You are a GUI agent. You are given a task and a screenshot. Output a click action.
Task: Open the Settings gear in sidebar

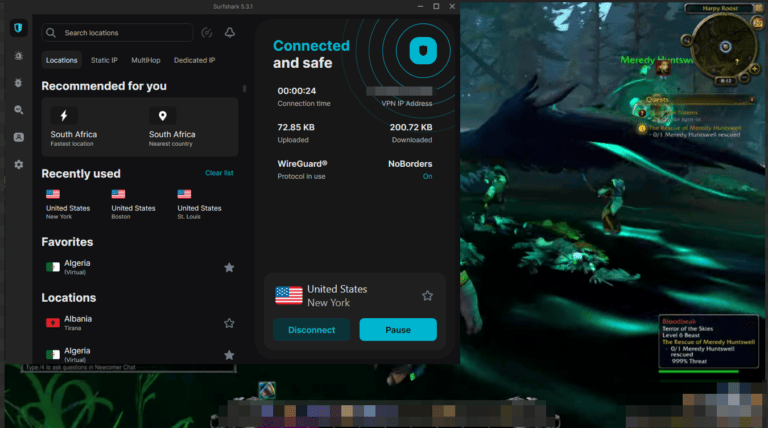18,164
